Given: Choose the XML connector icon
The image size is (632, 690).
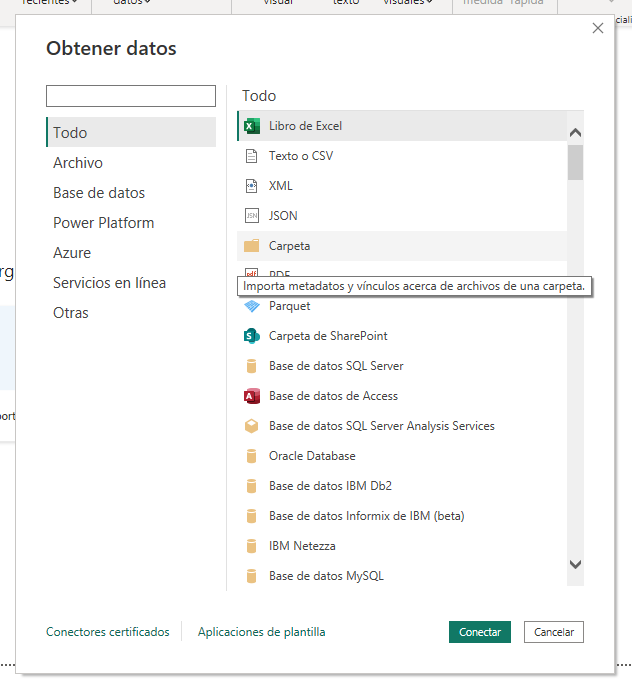Looking at the screenshot, I should coord(252,186).
